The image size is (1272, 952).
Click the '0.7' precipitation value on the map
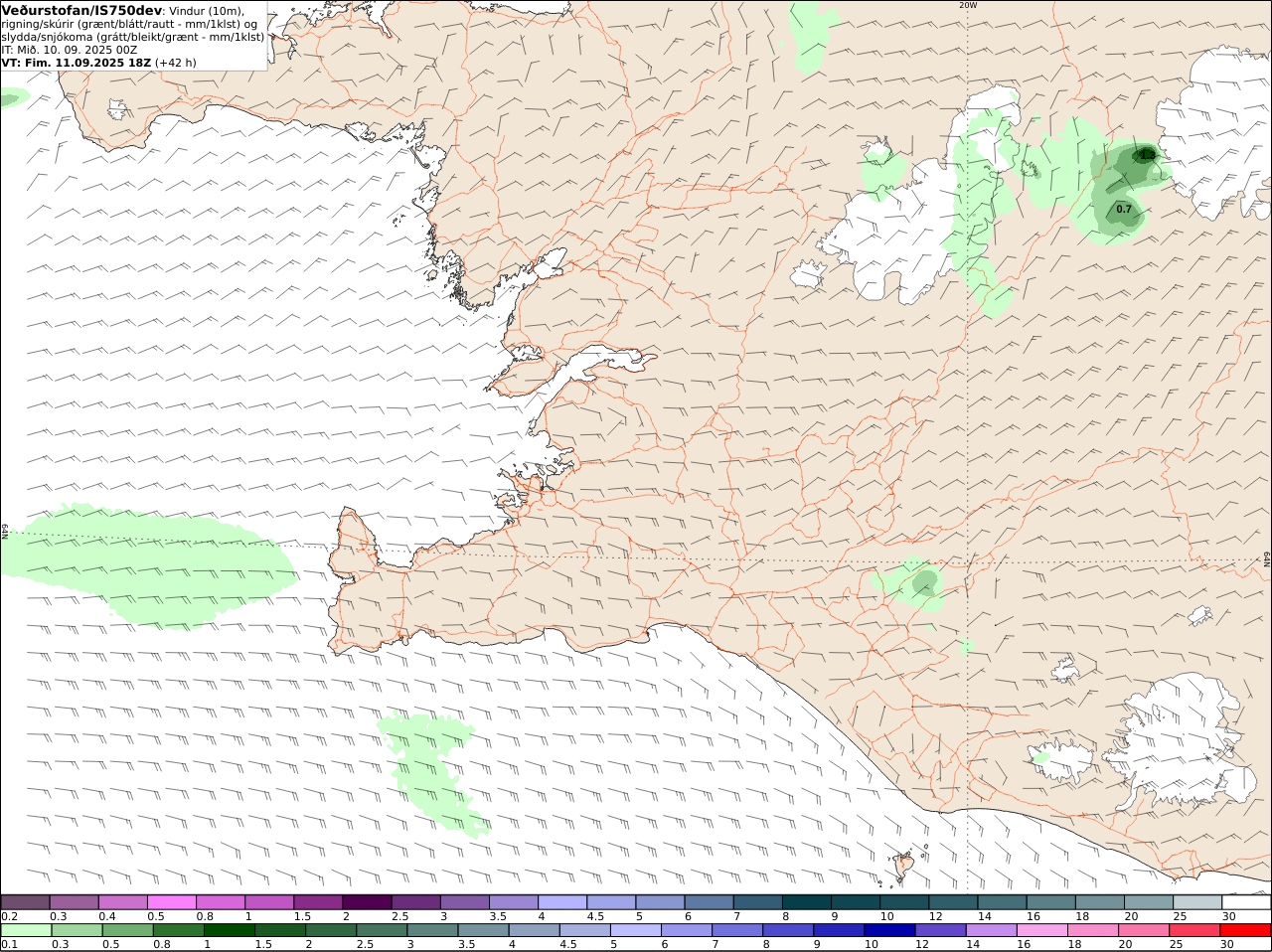[x=1124, y=209]
